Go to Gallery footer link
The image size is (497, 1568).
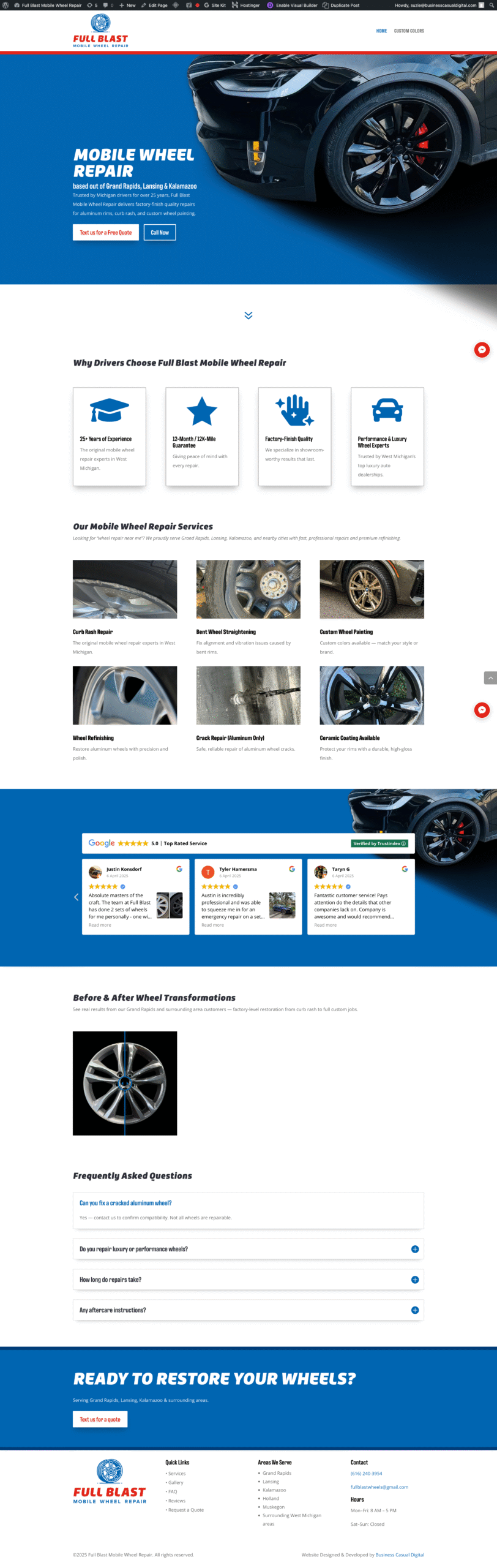pyautogui.click(x=176, y=1483)
